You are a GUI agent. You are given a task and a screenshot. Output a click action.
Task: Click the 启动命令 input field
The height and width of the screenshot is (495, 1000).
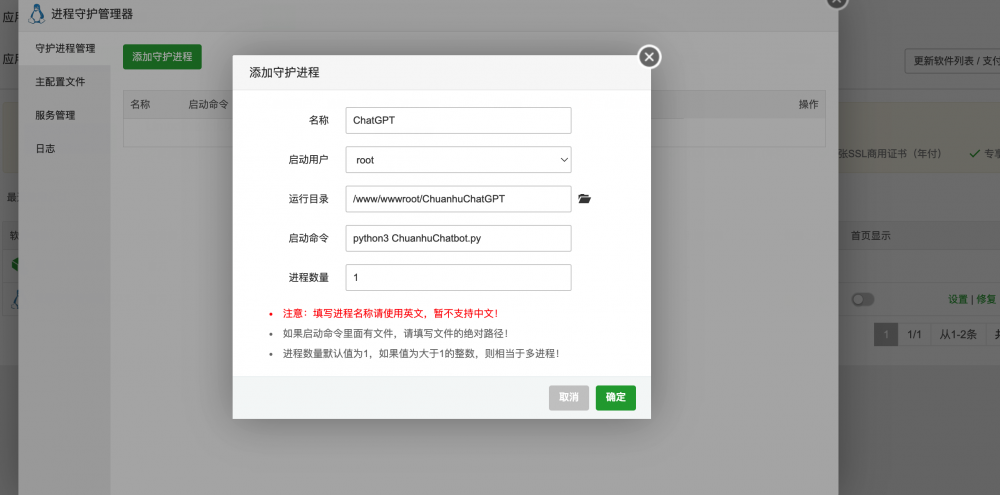458,239
